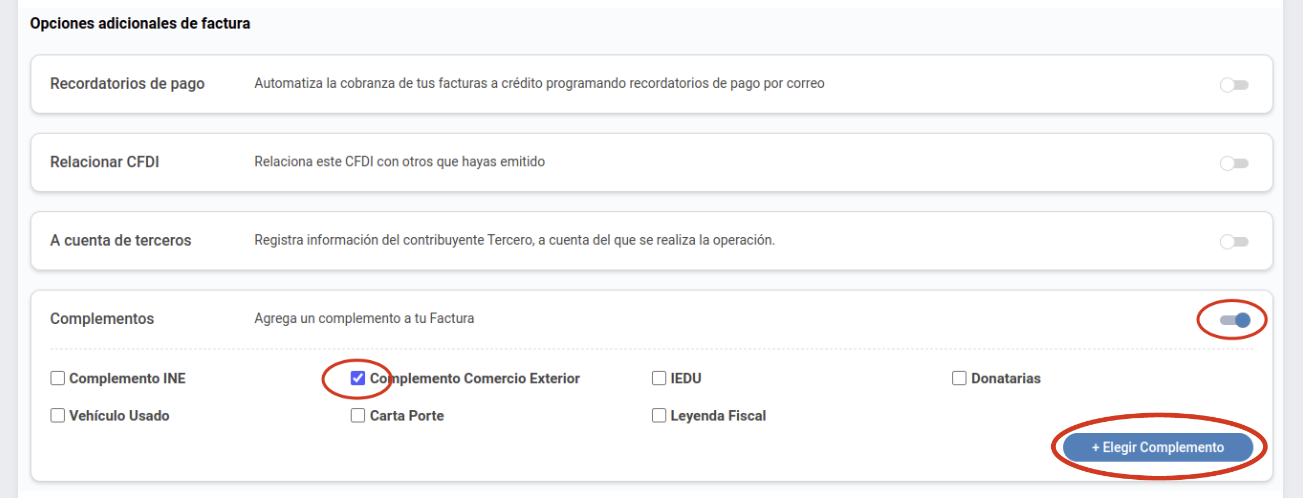Click the Recordatorios de pago title
The width and height of the screenshot is (1303, 498).
[127, 84]
